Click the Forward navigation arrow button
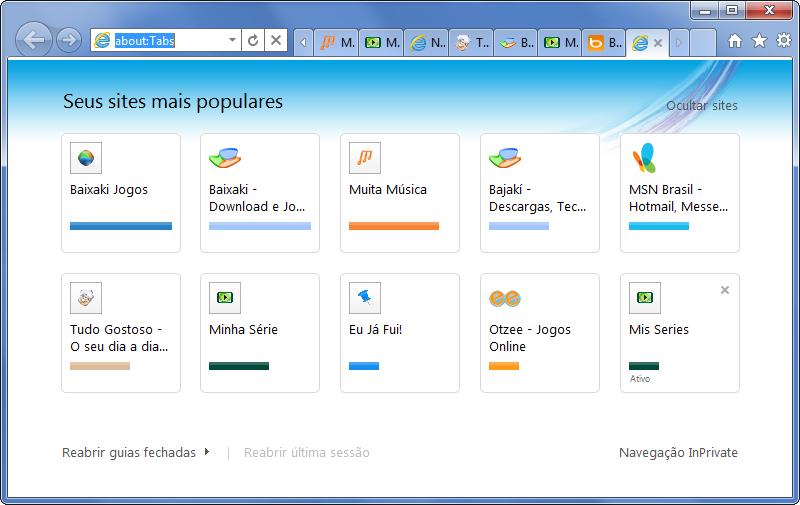This screenshot has width=800, height=505. point(68,40)
